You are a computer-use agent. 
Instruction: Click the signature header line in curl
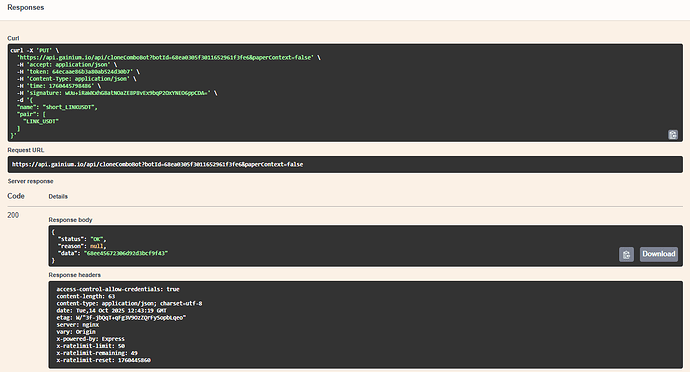tap(117, 93)
